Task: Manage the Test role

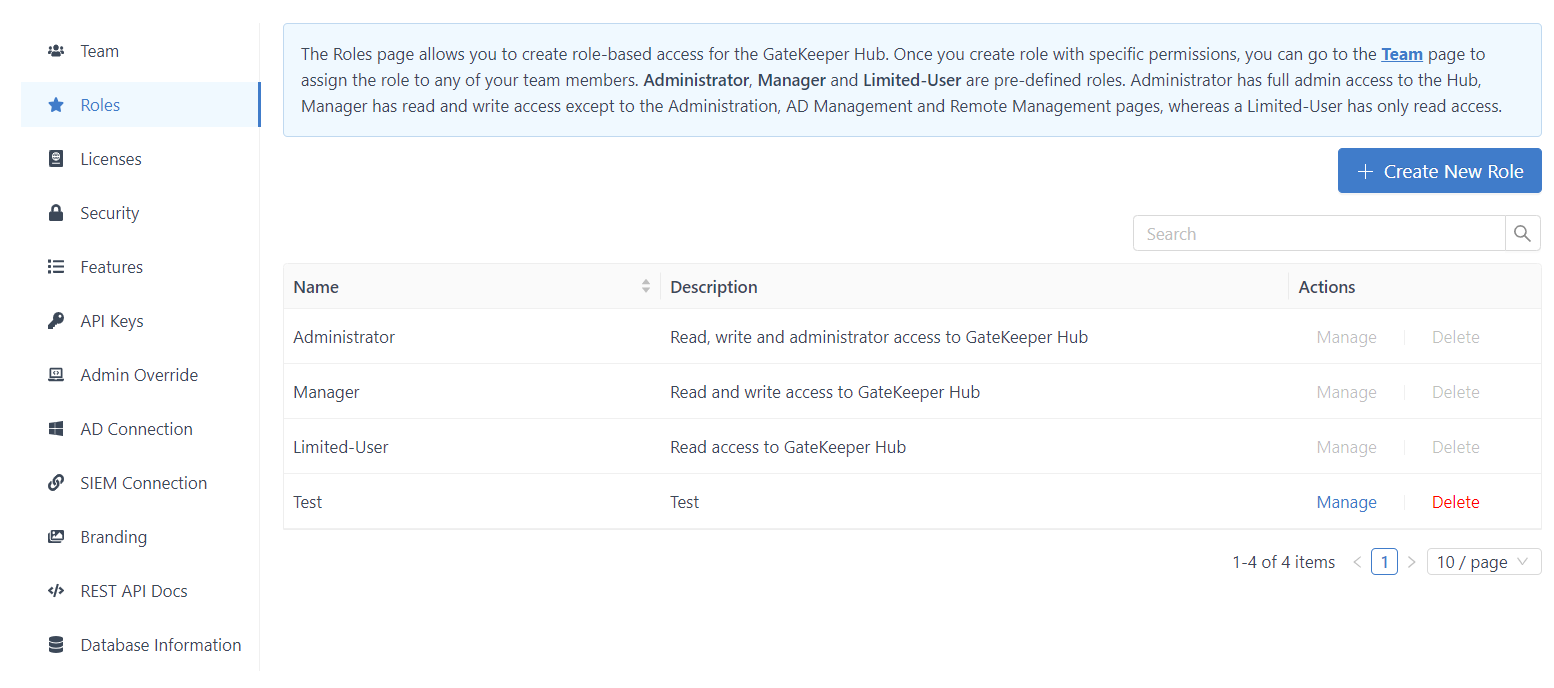Action: tap(1346, 502)
